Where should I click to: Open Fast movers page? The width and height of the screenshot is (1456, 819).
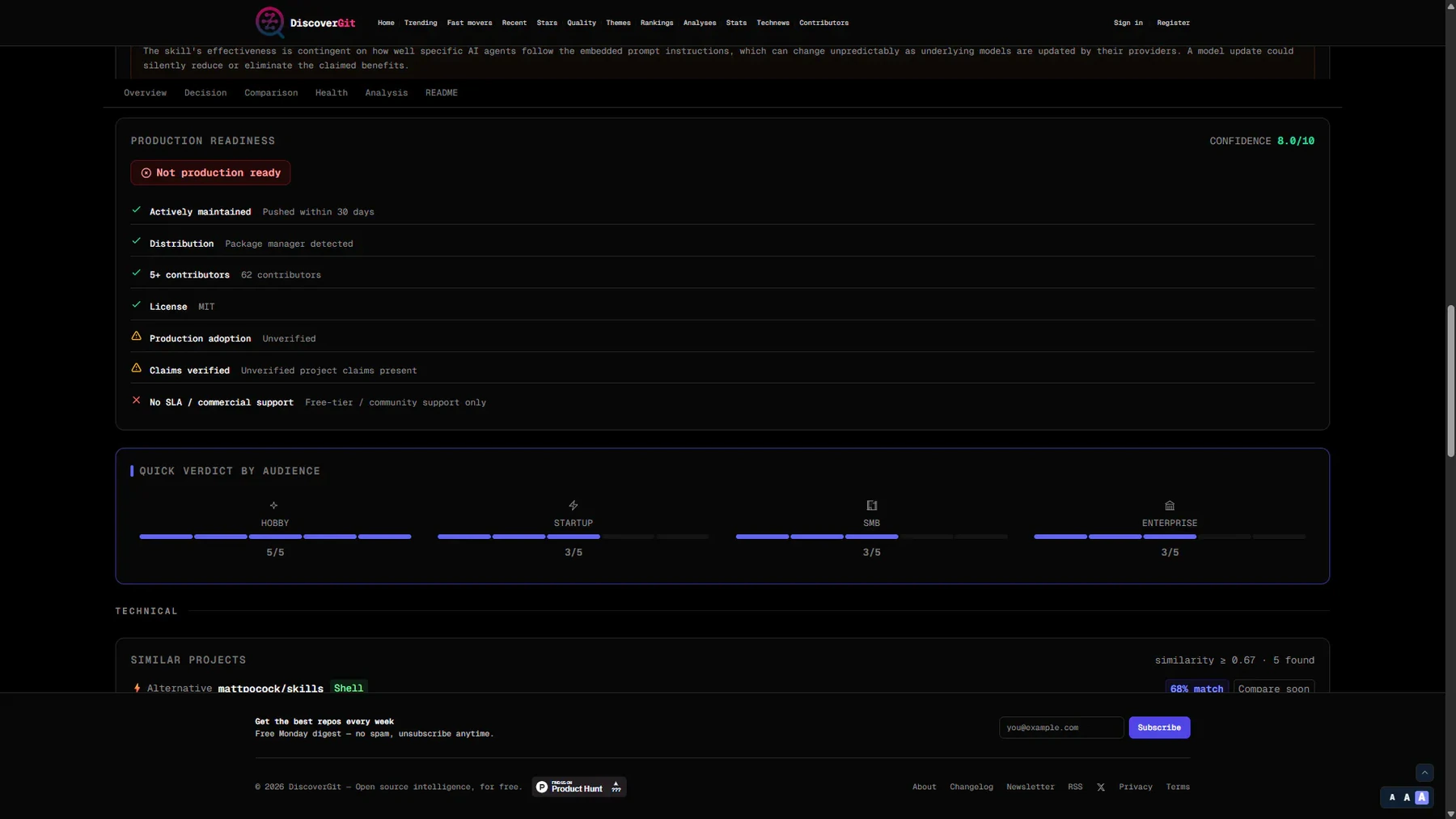click(x=469, y=23)
